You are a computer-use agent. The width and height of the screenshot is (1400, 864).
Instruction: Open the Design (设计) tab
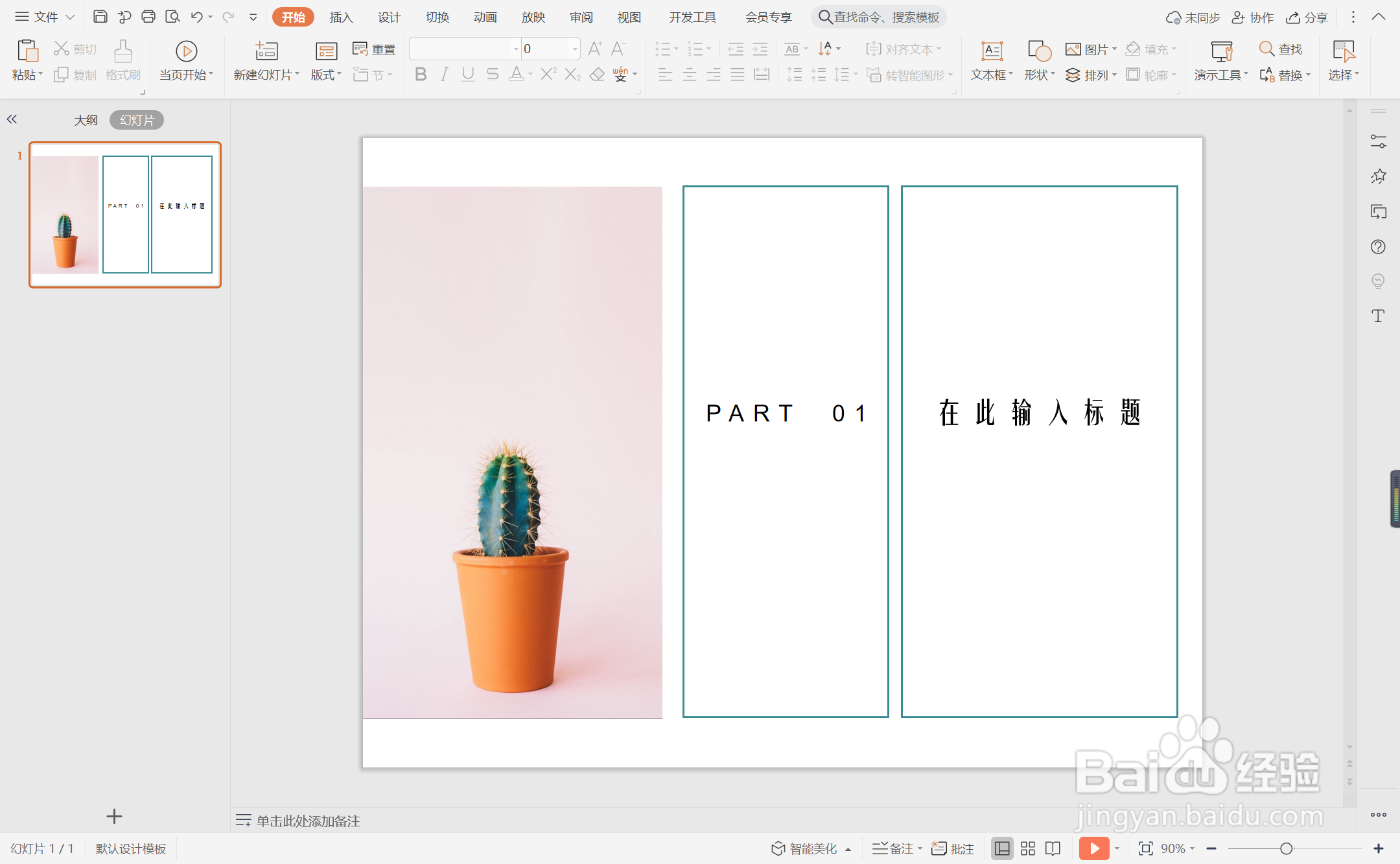(x=389, y=17)
